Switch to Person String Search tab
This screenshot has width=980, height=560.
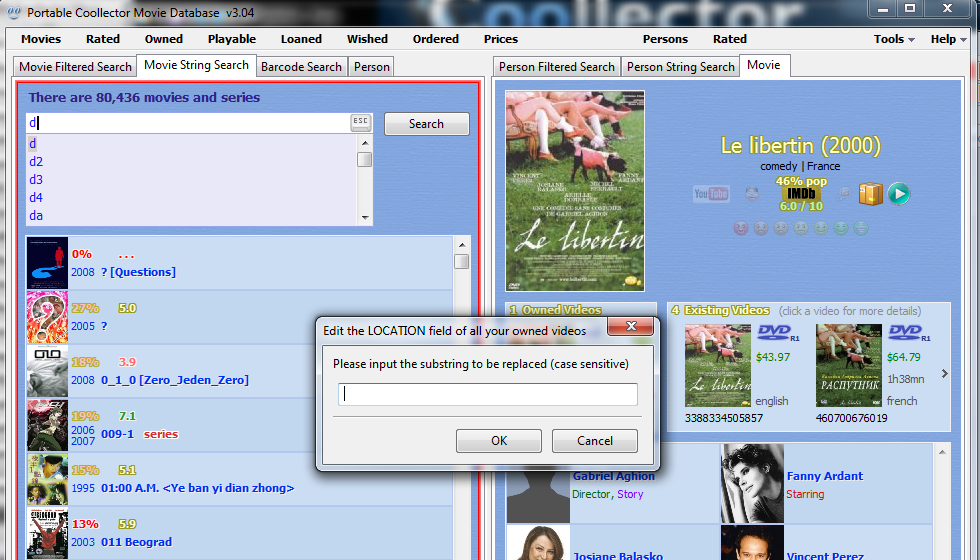pyautogui.click(x=681, y=67)
